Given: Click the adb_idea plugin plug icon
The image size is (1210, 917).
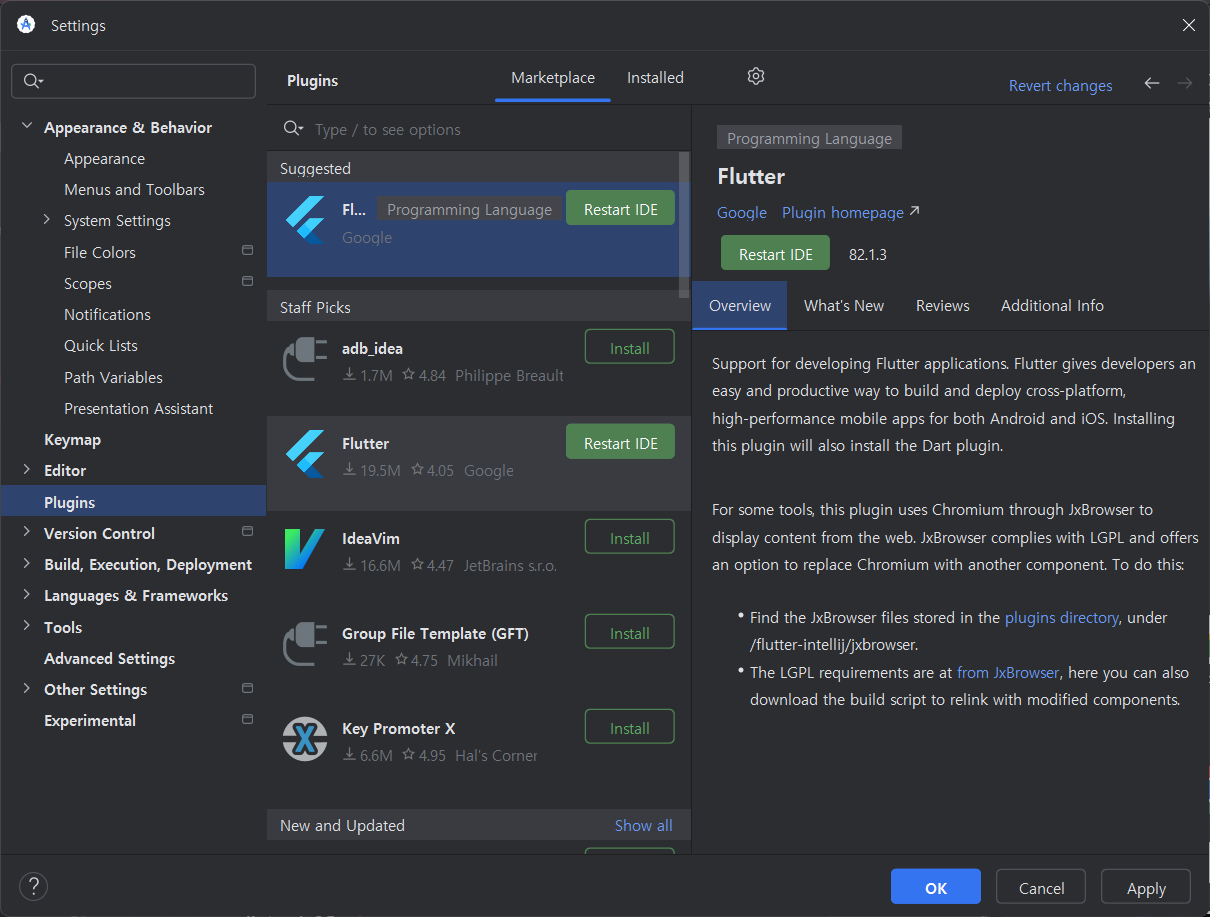Looking at the screenshot, I should [304, 359].
